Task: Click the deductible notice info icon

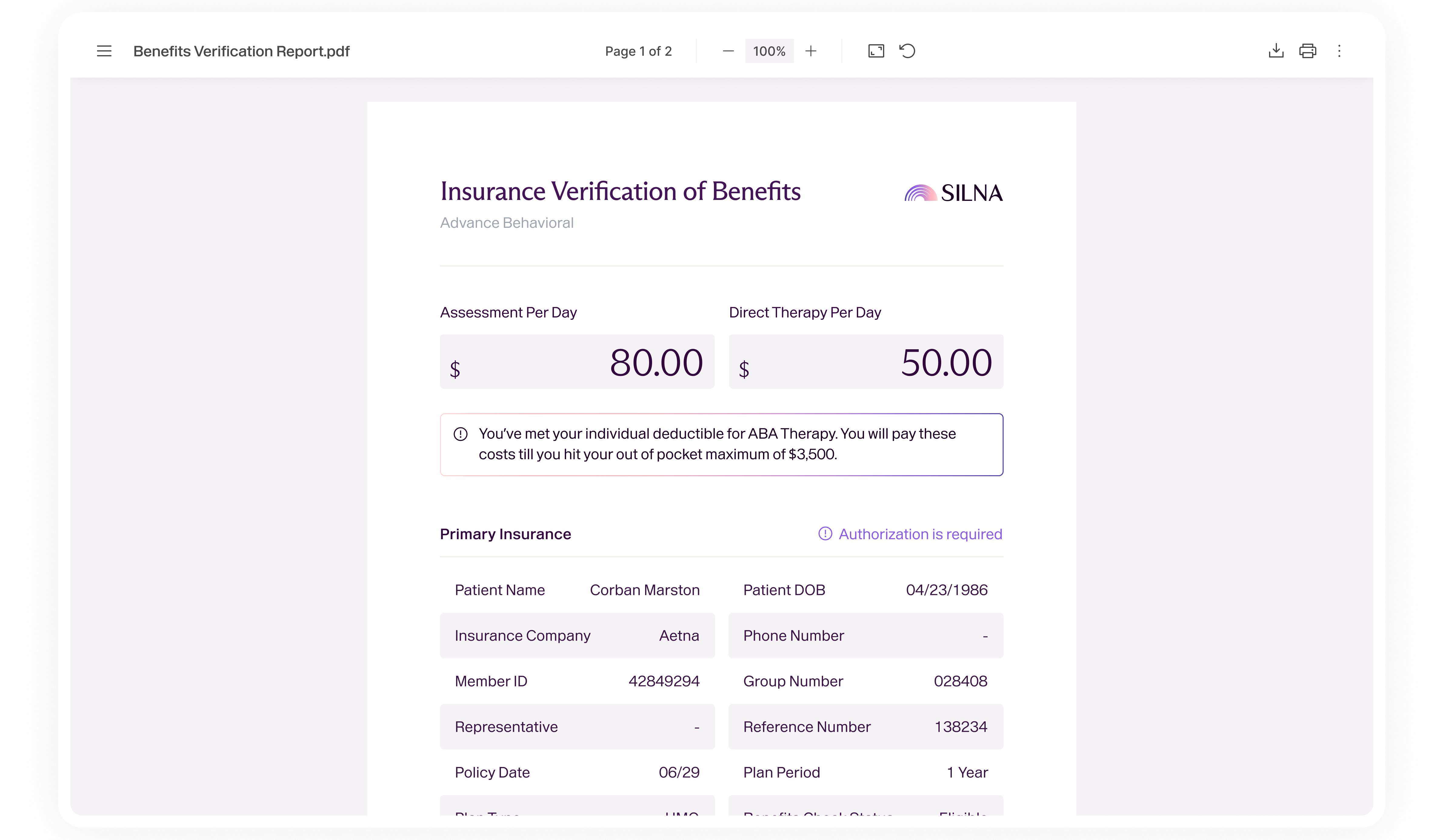Action: click(x=460, y=434)
